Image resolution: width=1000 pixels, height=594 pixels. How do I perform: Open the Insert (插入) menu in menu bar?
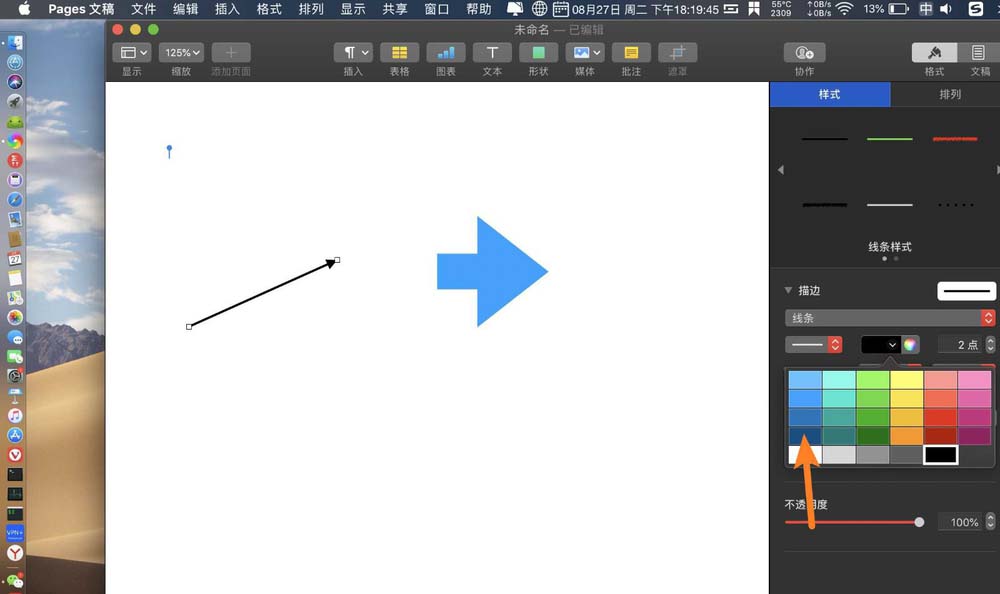click(227, 9)
